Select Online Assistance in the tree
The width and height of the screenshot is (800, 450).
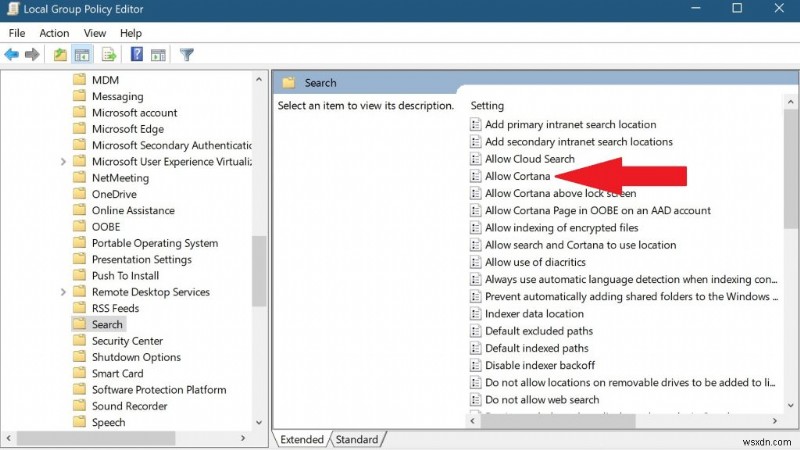click(x=133, y=210)
